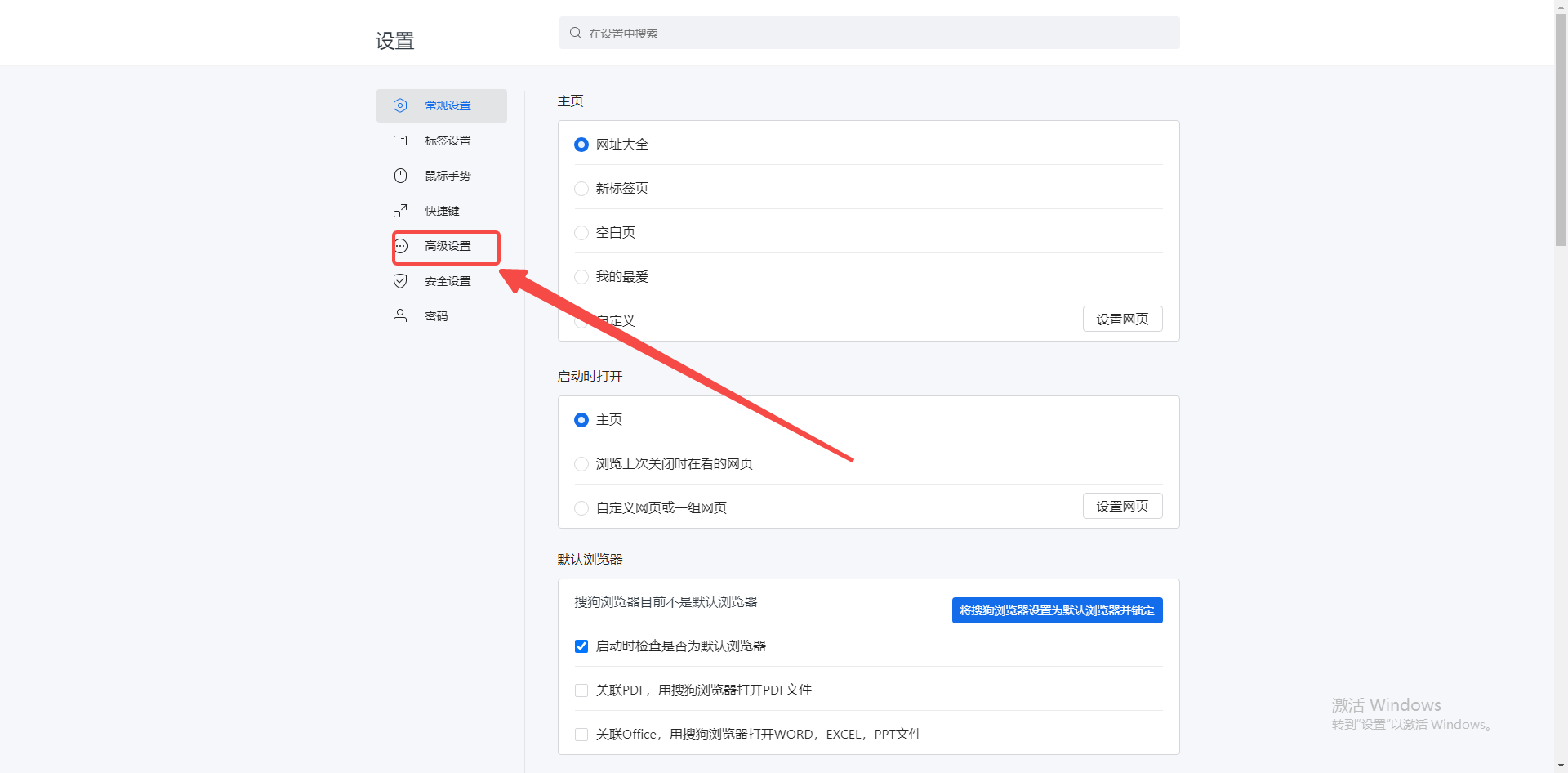Click the 鼠标手势 mouse icon
Image resolution: width=1568 pixels, height=773 pixels.
[400, 176]
